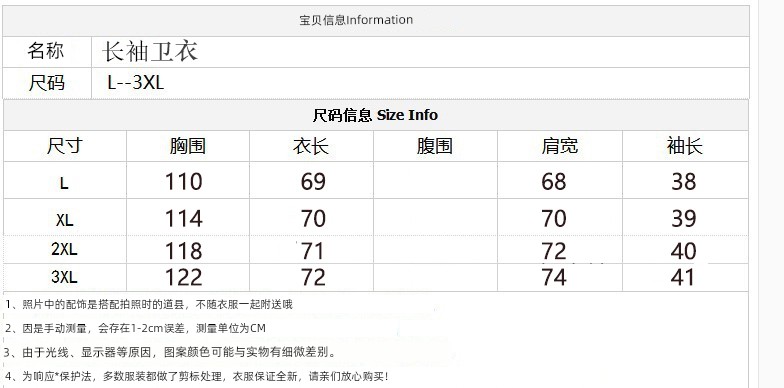Select the 胸围 column header
Image resolution: width=784 pixels, height=388 pixels.
(x=188, y=146)
